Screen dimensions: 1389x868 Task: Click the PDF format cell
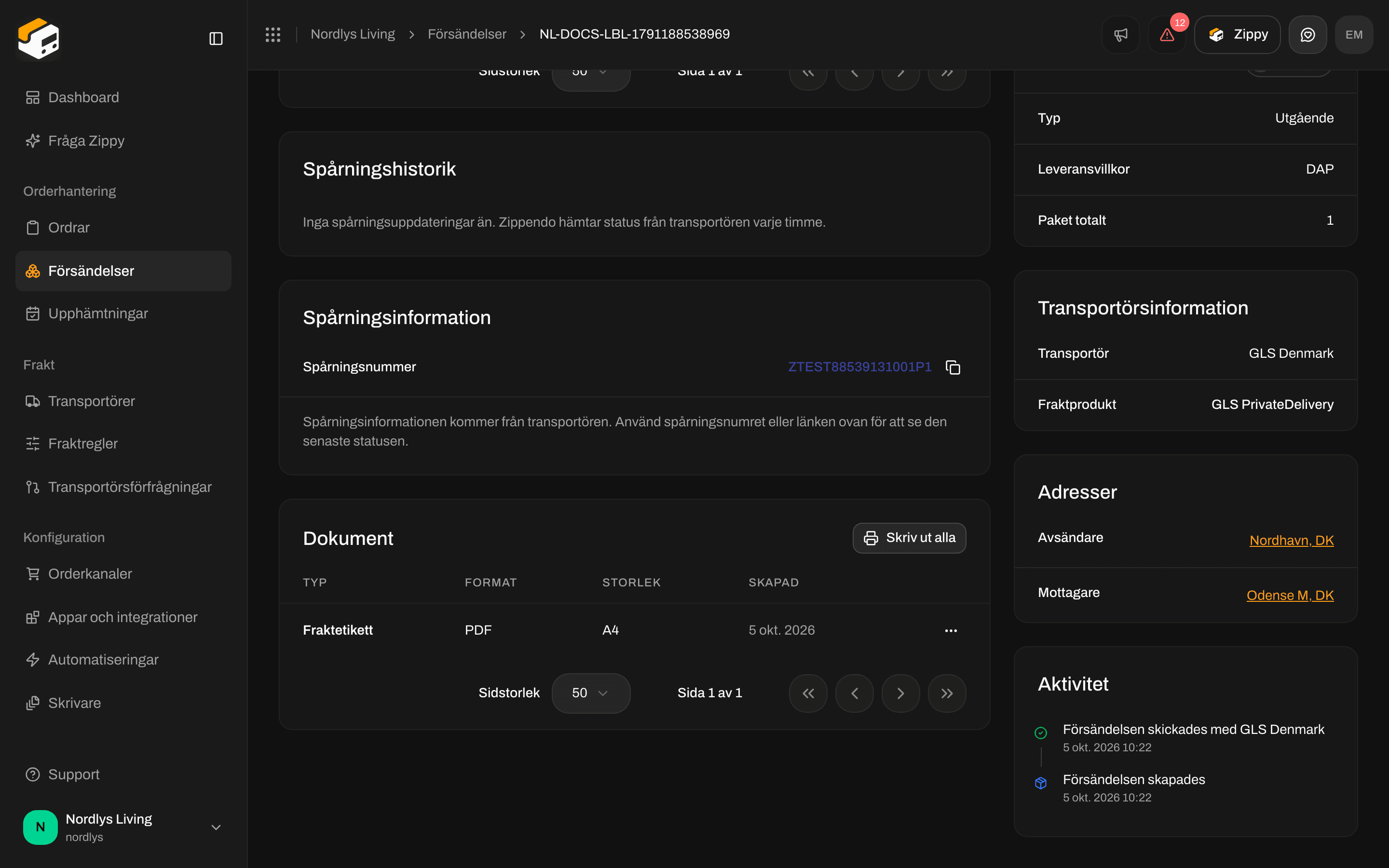coord(478,630)
